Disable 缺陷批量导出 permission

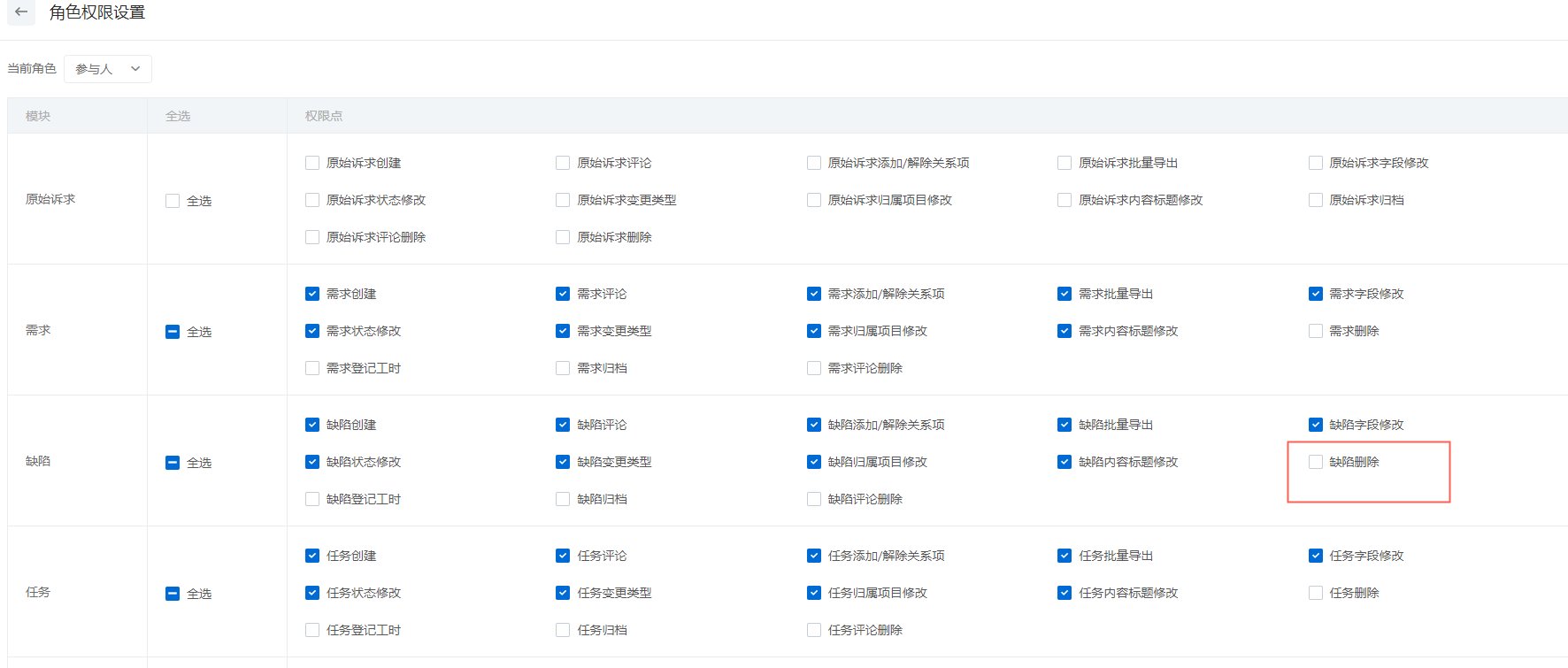click(x=1065, y=425)
